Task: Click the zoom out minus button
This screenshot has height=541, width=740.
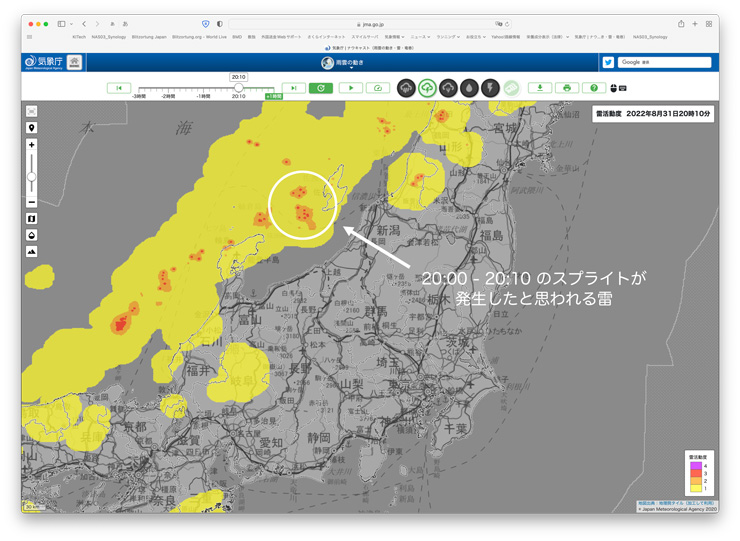Action: 32,201
